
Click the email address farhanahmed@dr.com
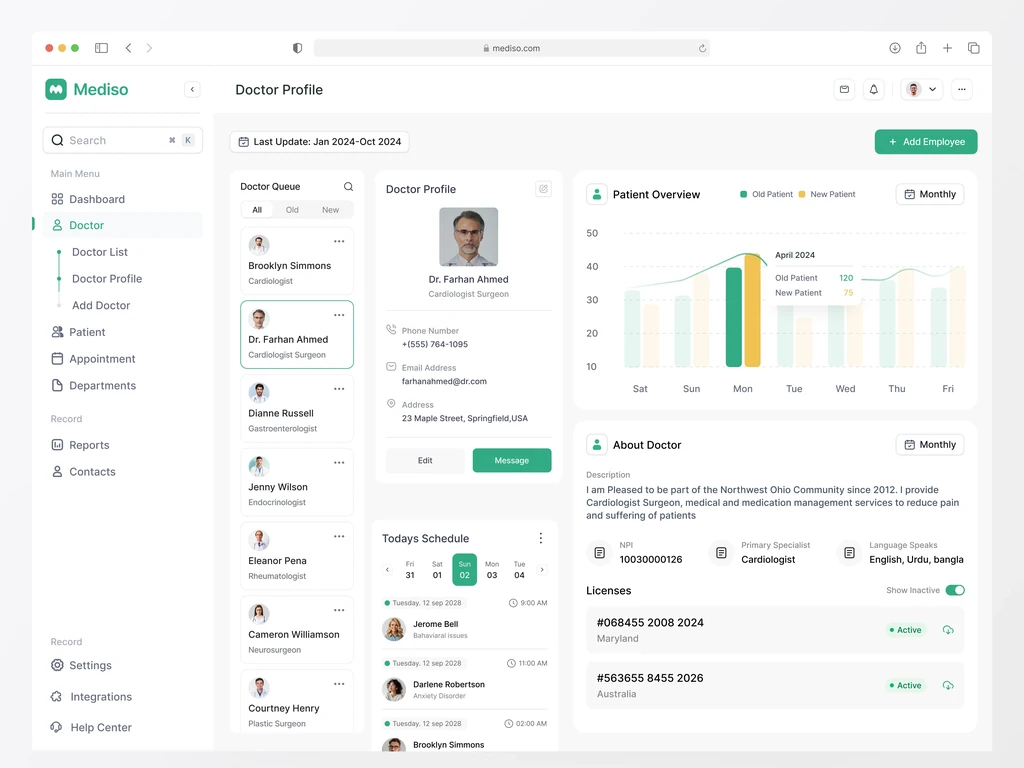pyautogui.click(x=444, y=381)
